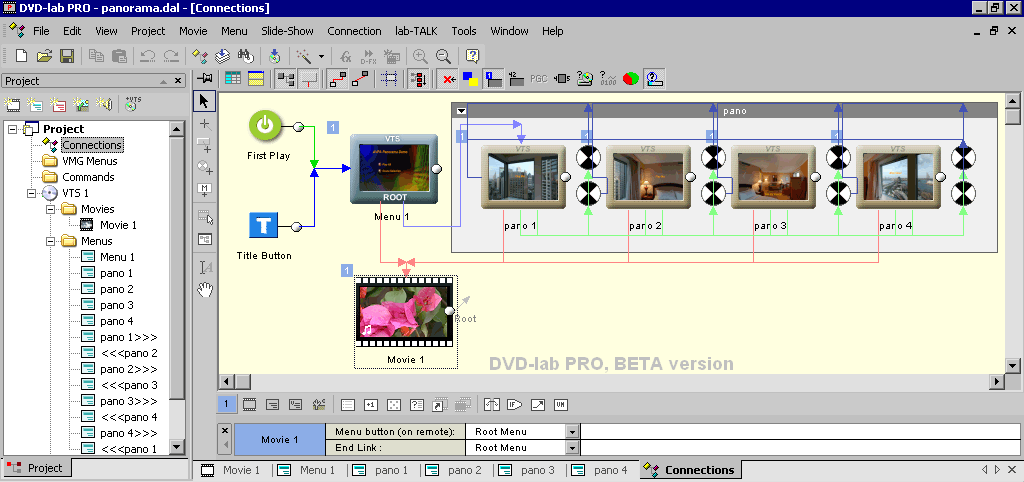Viewport: 1024px width, 482px height.
Task: Open the File menu
Action: coord(41,31)
